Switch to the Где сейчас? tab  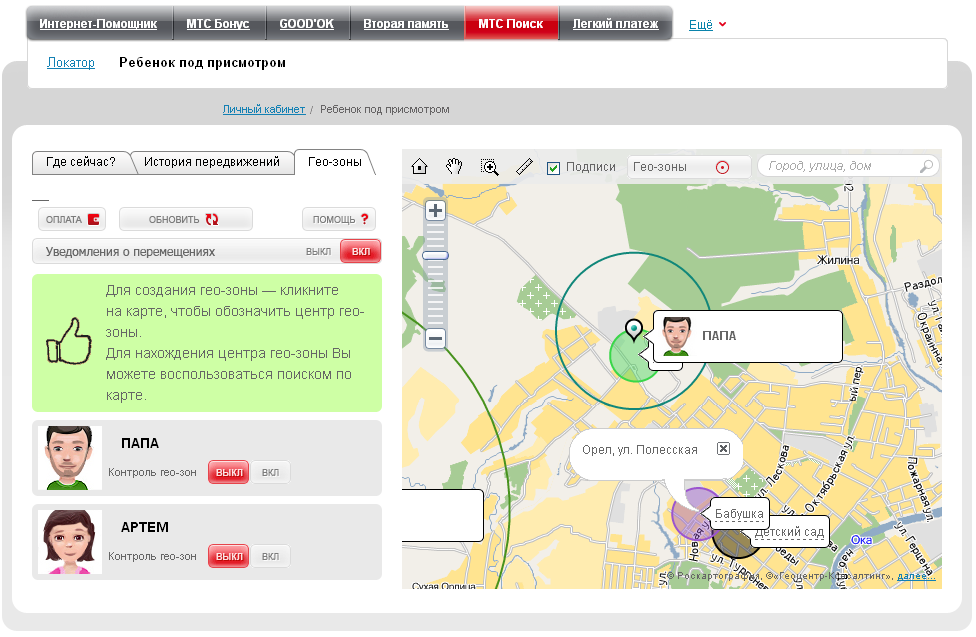81,162
